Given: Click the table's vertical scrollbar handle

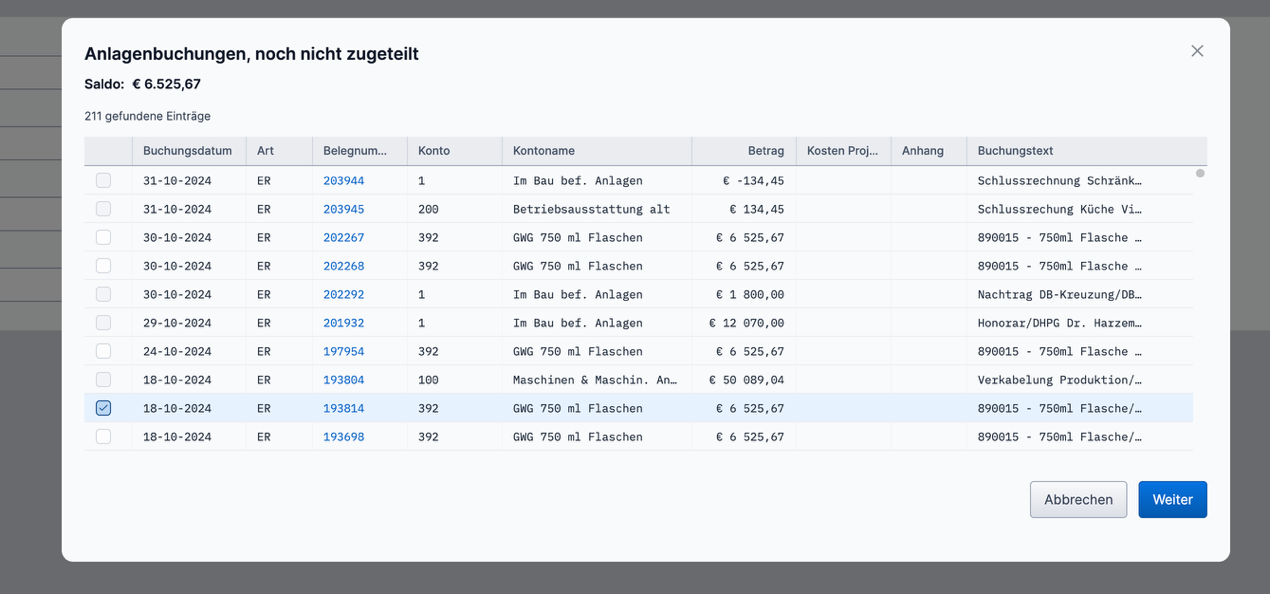Looking at the screenshot, I should (1200, 174).
